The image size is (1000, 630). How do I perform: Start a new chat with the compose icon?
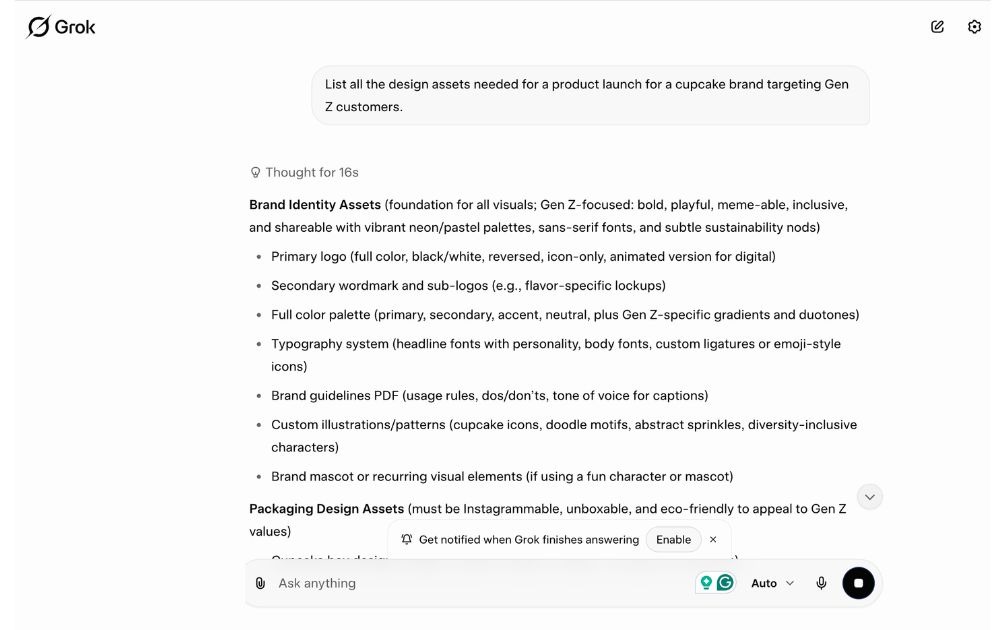point(936,26)
